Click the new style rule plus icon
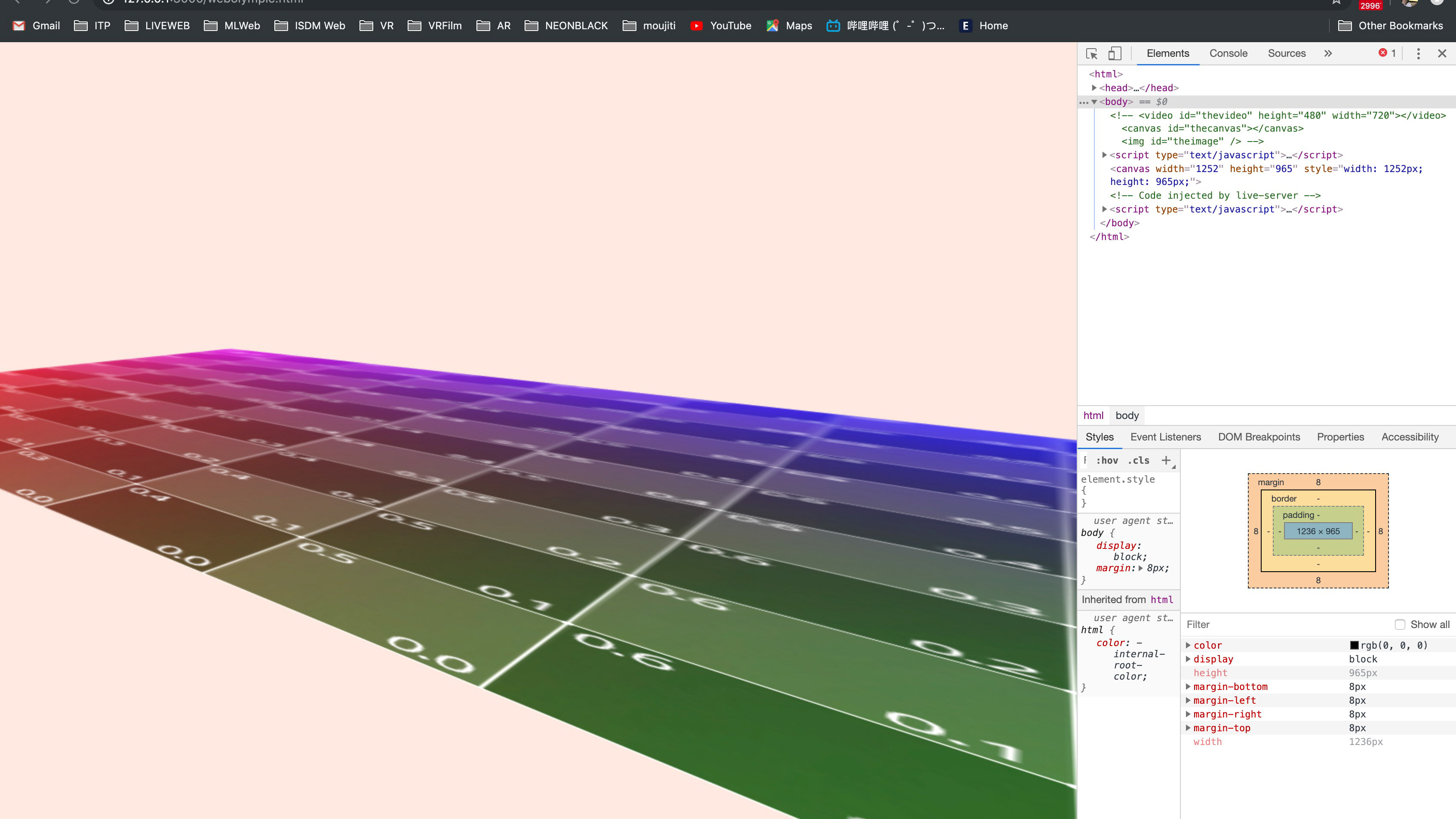This screenshot has height=819, width=1456. click(1165, 460)
